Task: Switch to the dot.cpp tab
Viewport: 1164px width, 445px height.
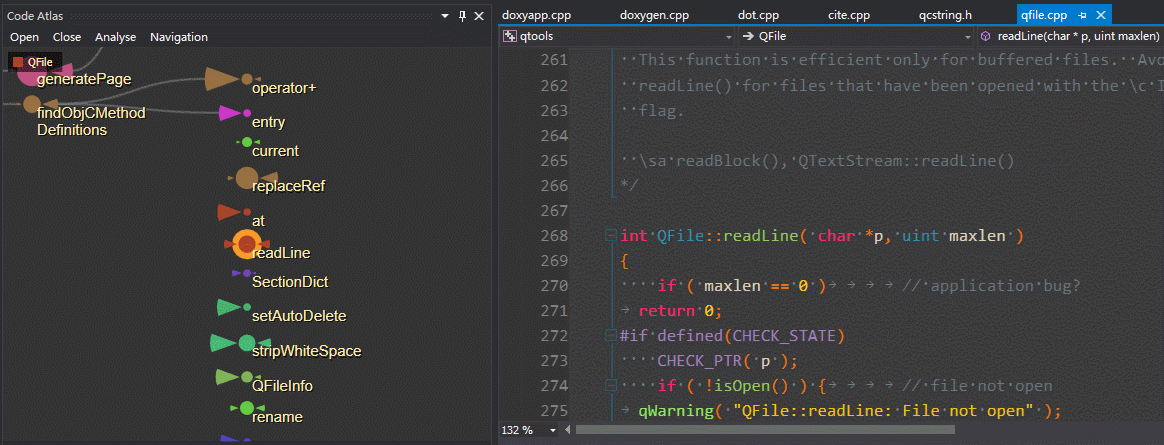Action: click(x=758, y=15)
